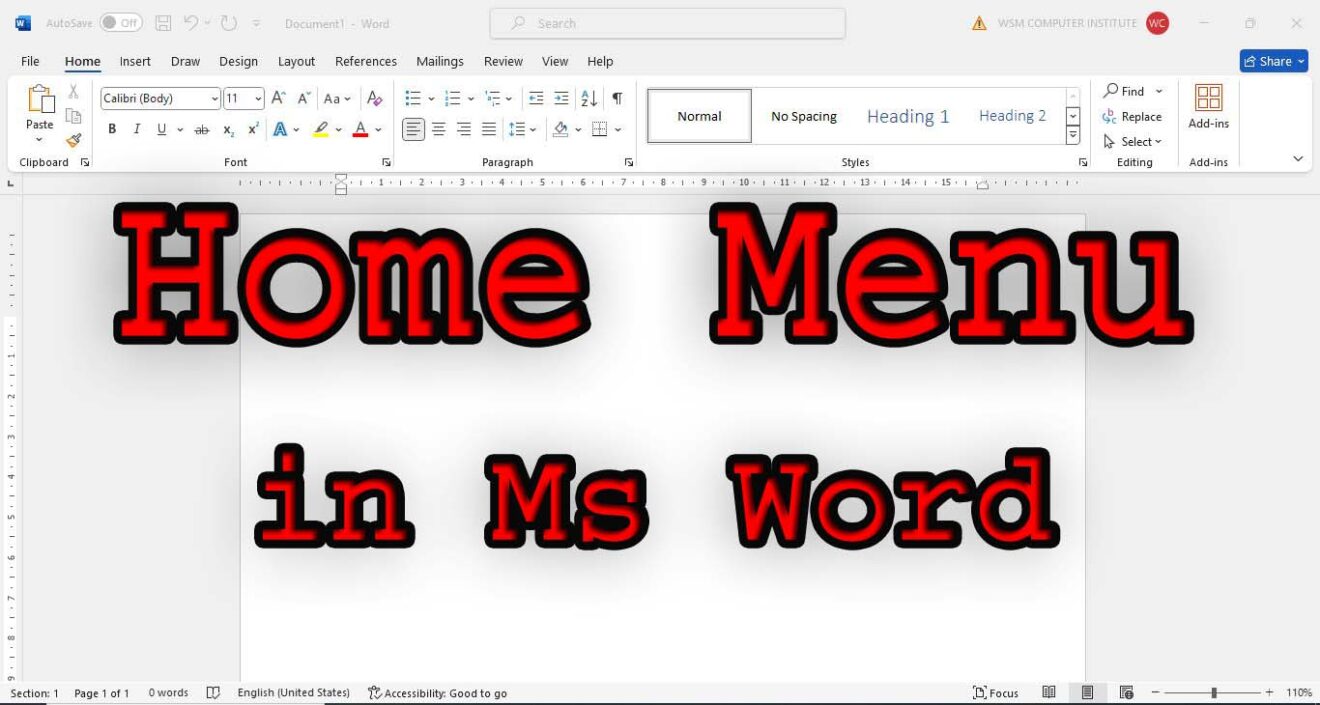Click the Sort icon in Paragraph group
1320x705 pixels.
coord(588,97)
